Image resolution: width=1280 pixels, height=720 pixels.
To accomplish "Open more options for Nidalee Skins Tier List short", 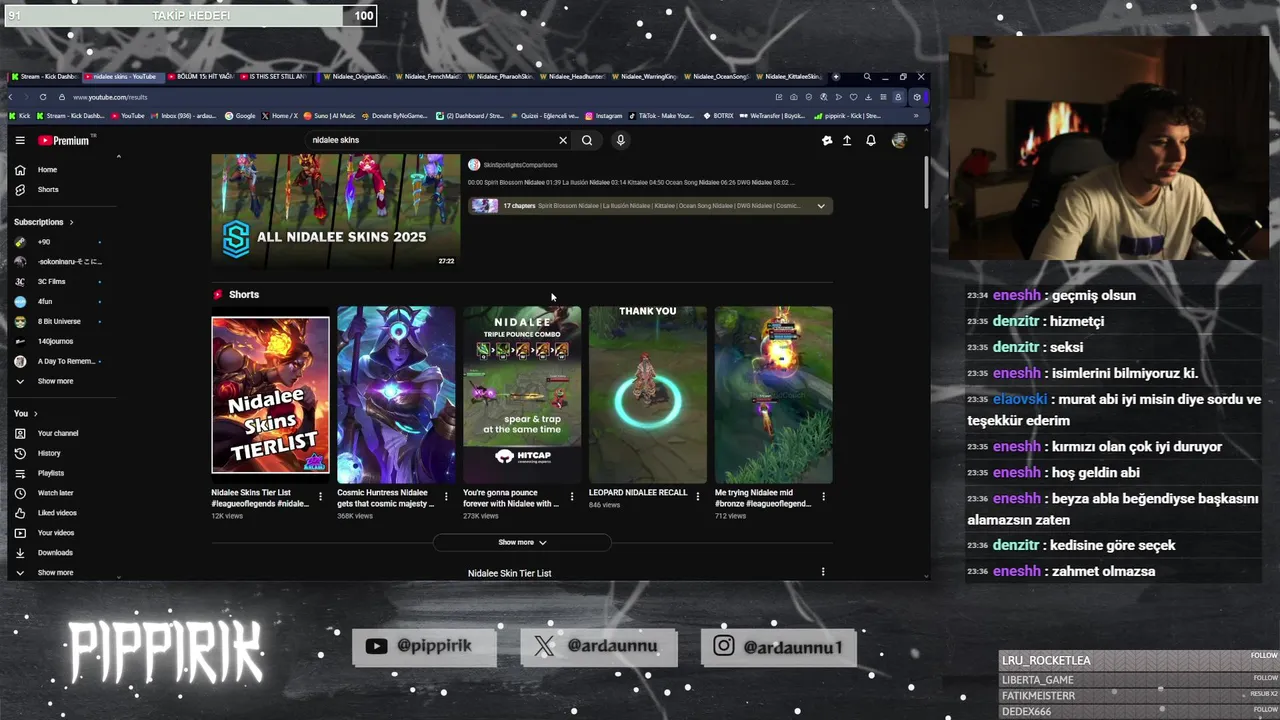I will (x=320, y=497).
